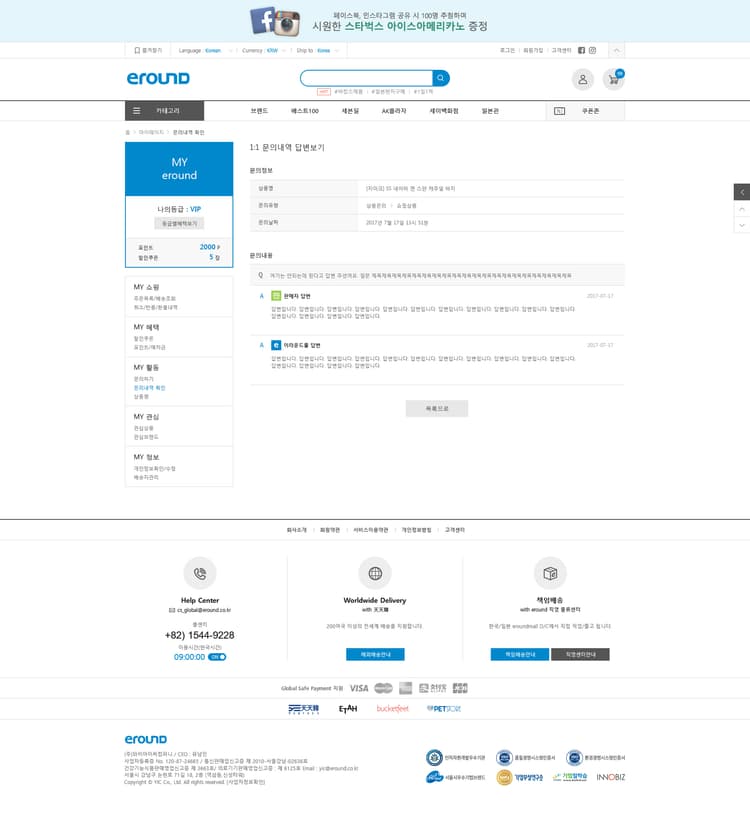Image resolution: width=750 pixels, height=813 pixels.
Task: Click the delivery box icon
Action: [x=550, y=573]
